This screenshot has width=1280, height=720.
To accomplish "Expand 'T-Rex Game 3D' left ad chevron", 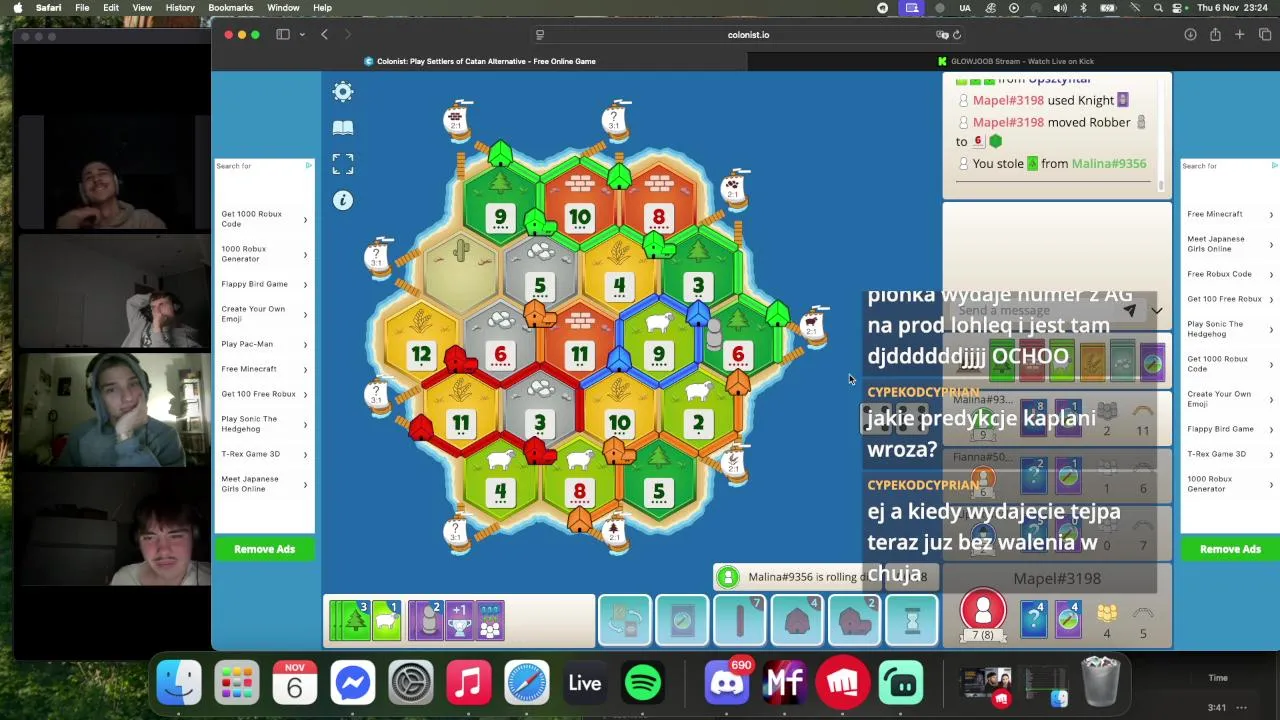I will [305, 454].
